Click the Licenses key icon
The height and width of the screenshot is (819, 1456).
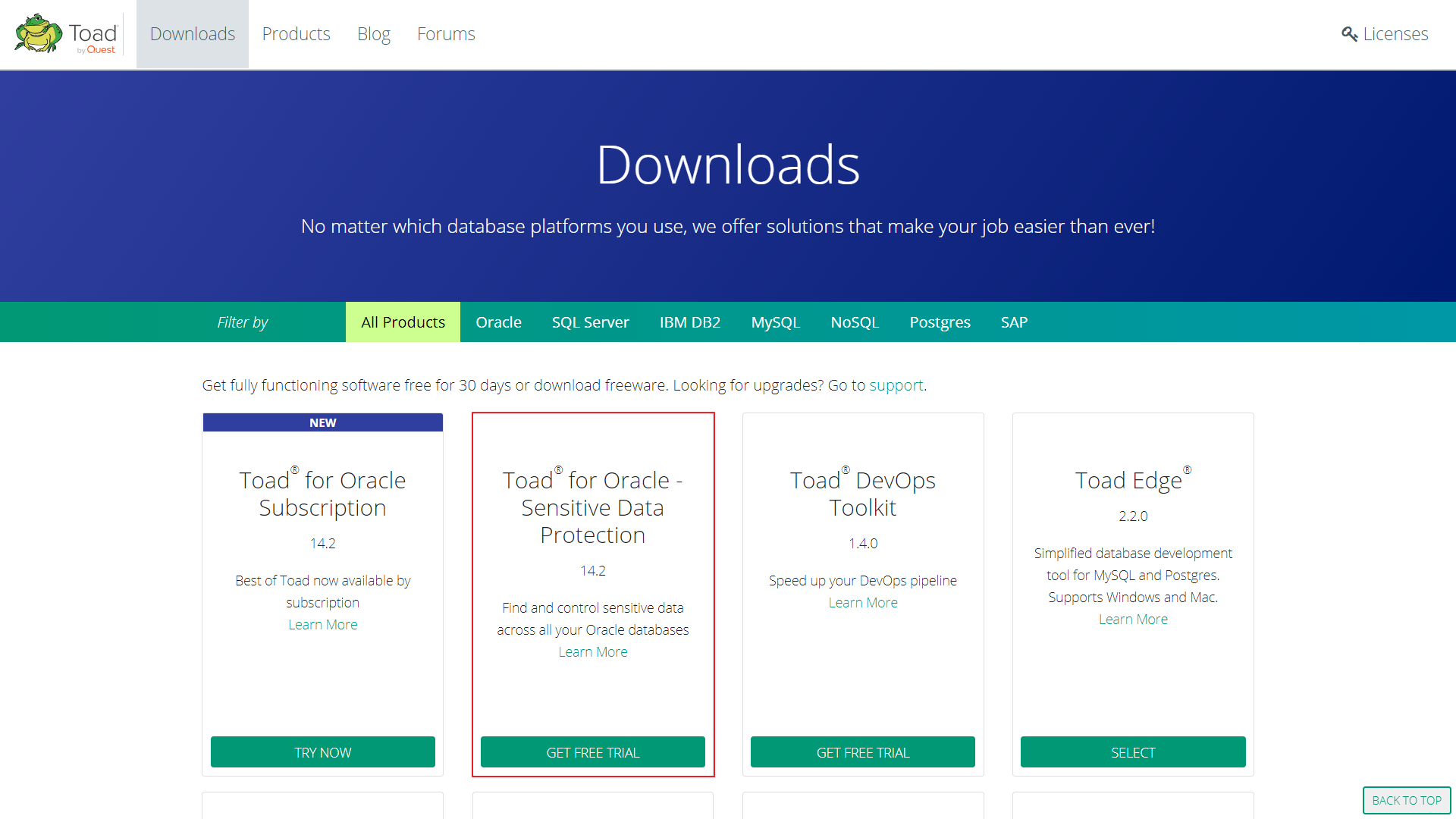[x=1349, y=34]
